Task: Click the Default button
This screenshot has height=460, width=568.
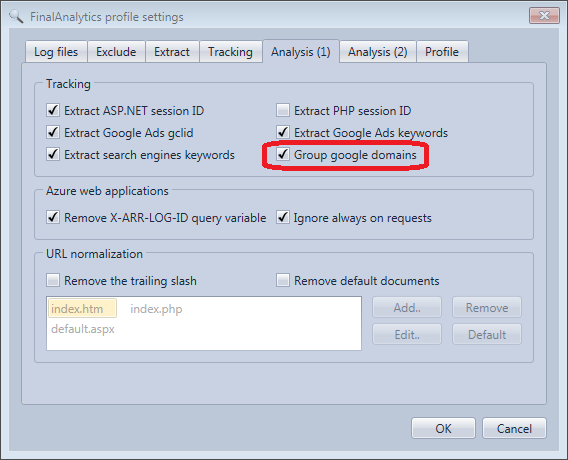Action: point(487,334)
